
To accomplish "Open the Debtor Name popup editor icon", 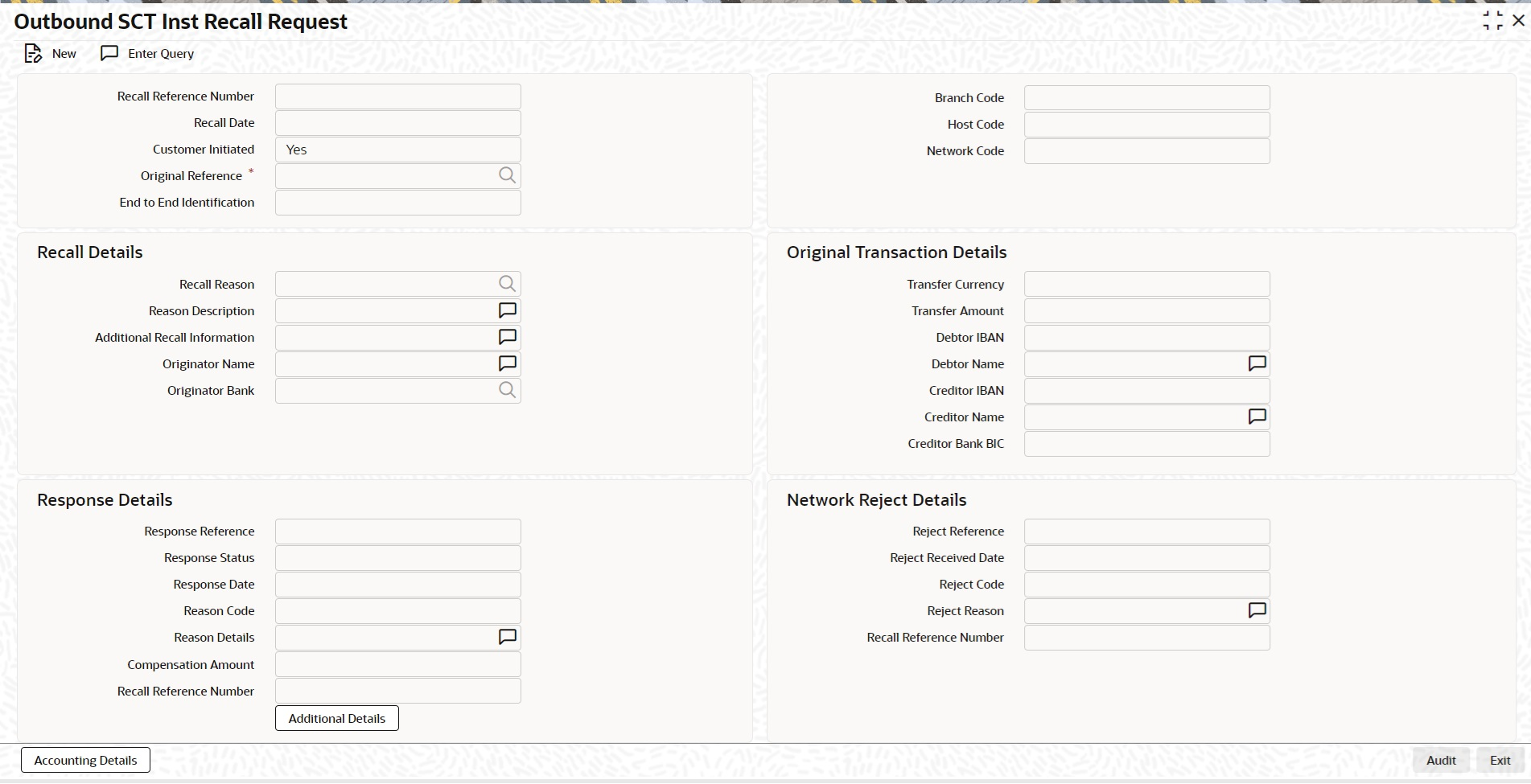I will click(1257, 363).
